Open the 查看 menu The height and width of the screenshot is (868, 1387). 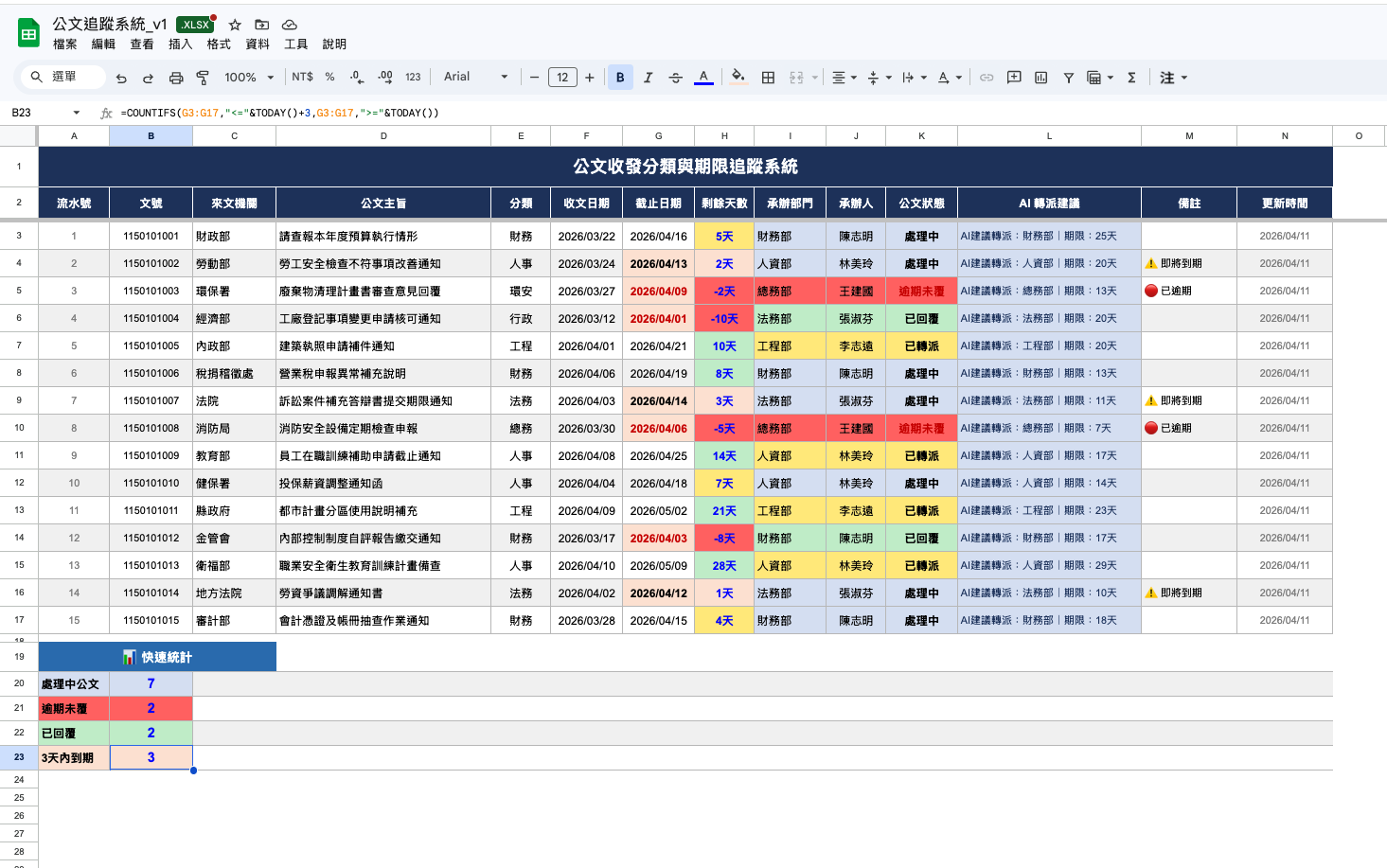point(142,44)
